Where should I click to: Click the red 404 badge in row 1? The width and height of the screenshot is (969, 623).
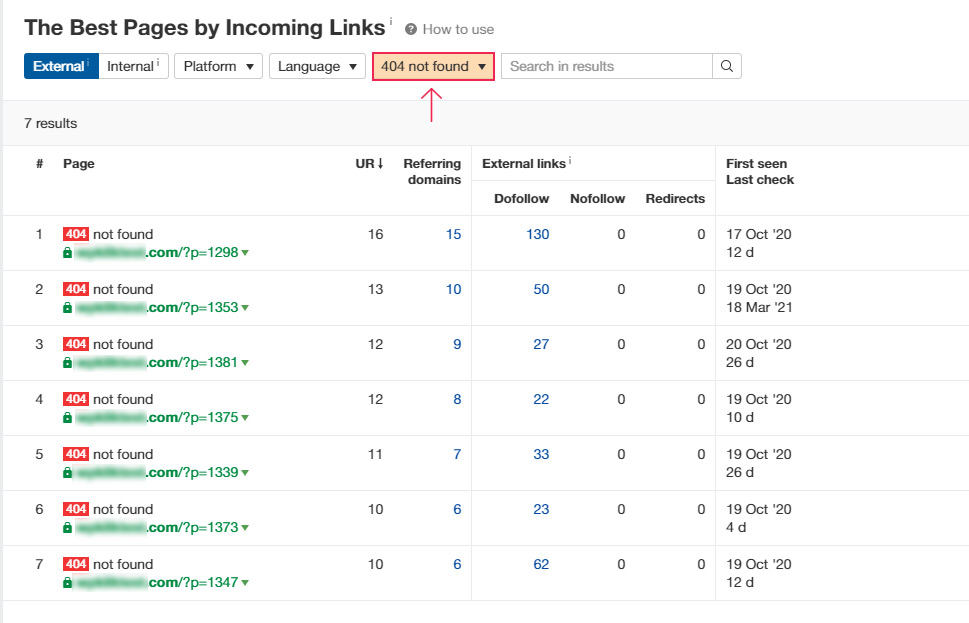point(76,234)
